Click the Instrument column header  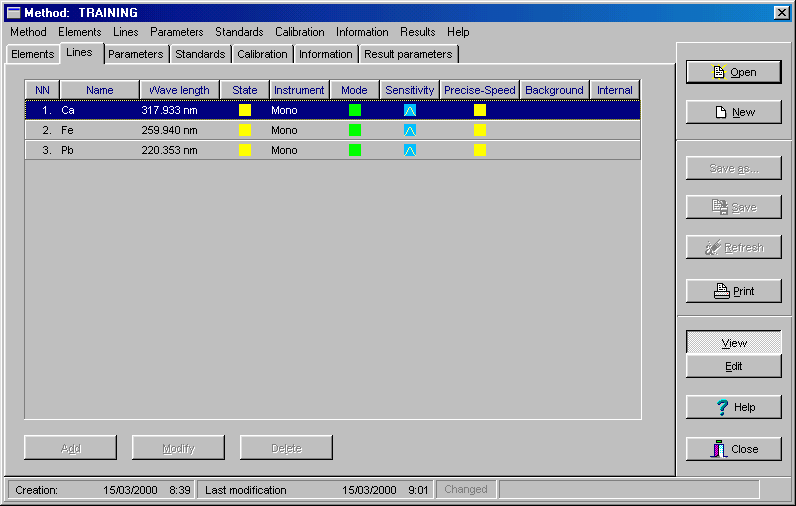click(x=299, y=90)
